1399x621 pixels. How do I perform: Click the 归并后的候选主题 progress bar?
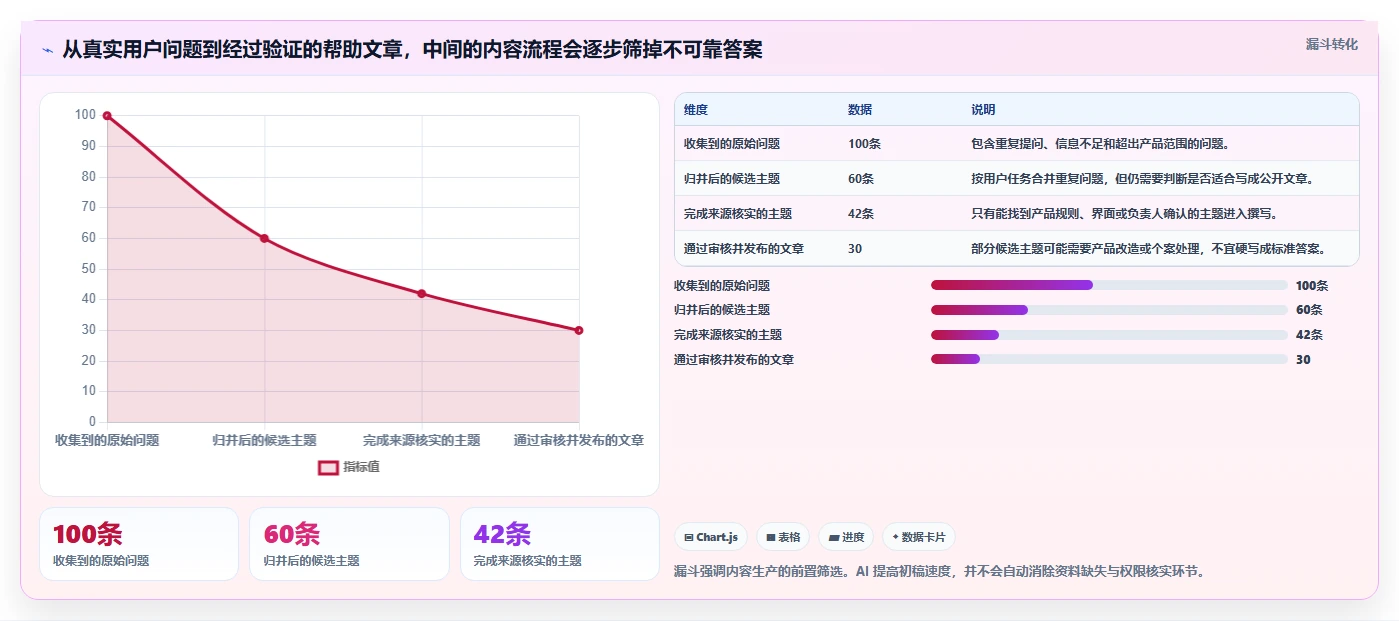[x=1109, y=310]
